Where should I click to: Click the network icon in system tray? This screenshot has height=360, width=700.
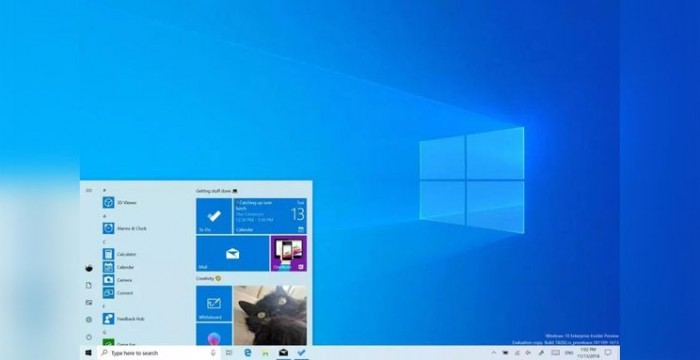click(517, 353)
